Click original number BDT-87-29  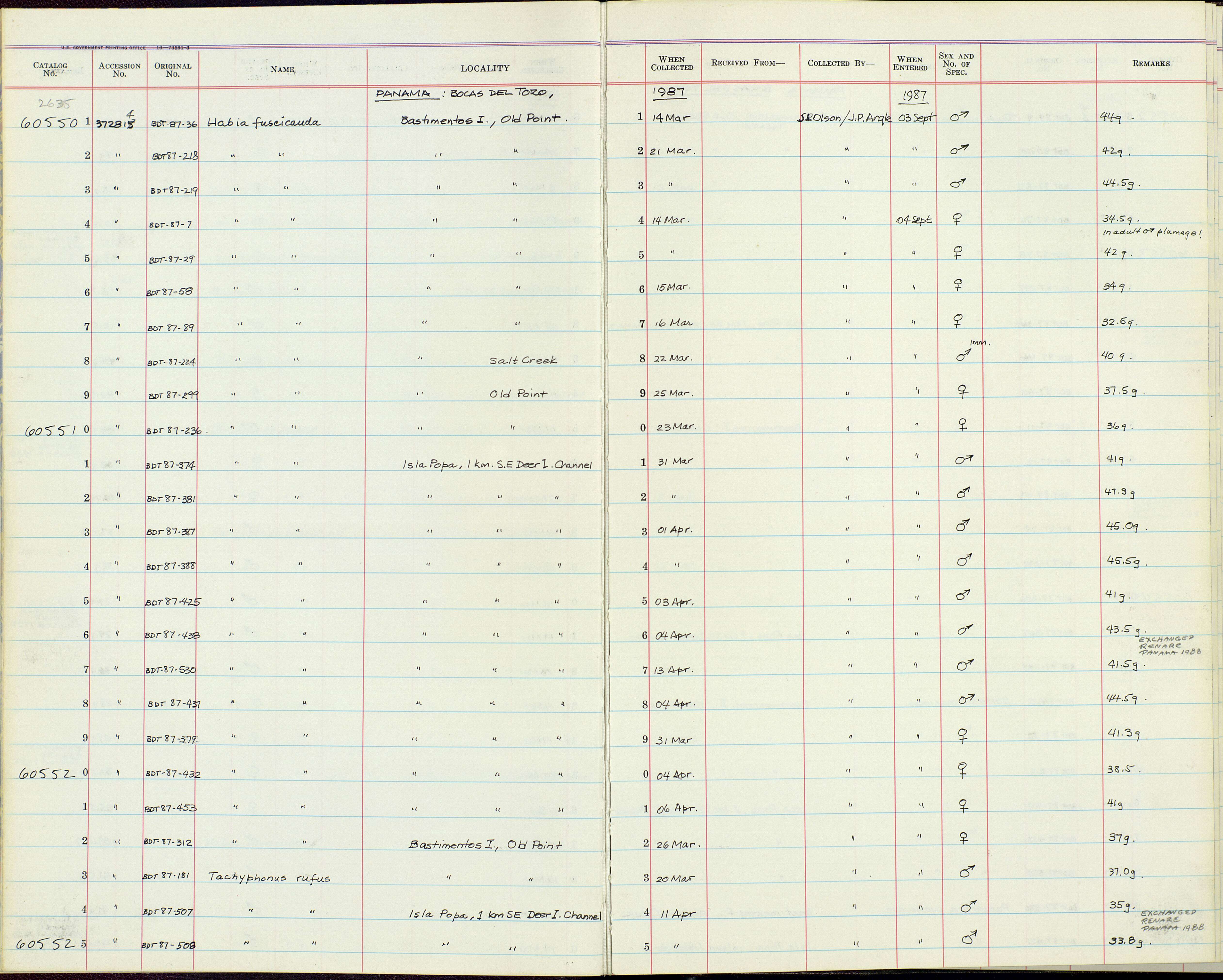pos(171,260)
